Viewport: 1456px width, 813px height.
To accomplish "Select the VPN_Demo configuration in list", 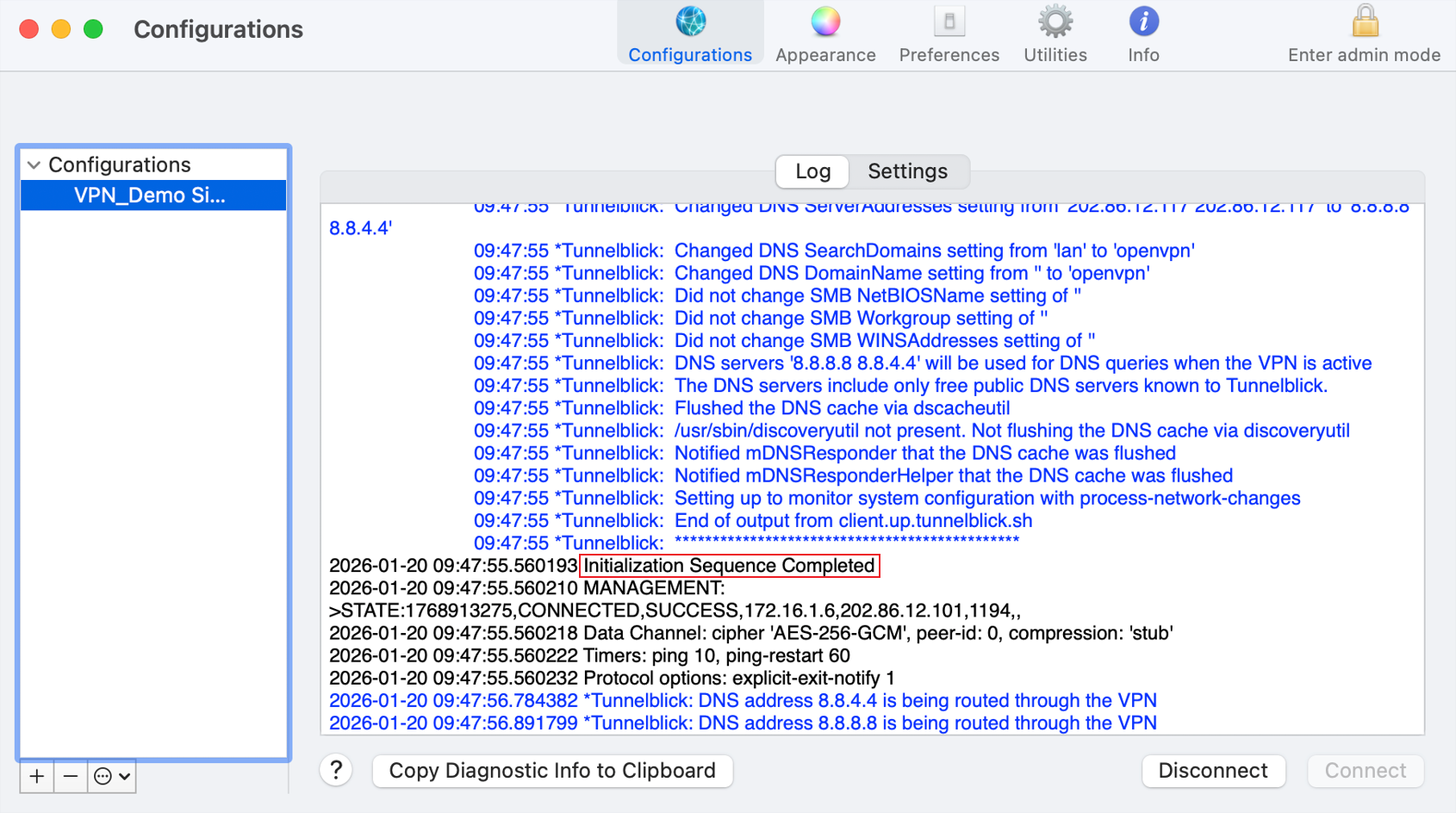I will point(150,195).
